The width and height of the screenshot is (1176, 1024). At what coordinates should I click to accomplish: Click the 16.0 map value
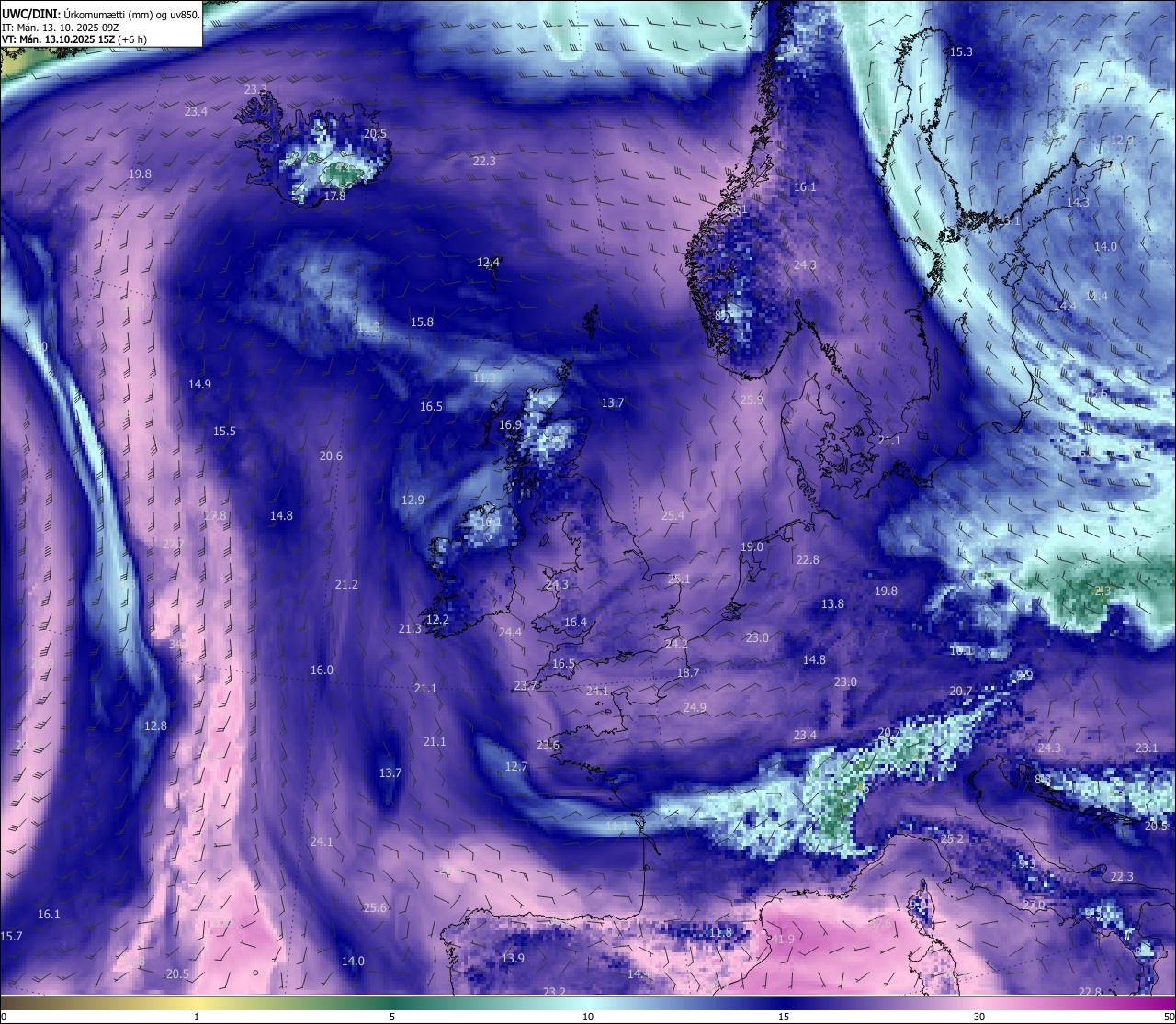point(322,670)
